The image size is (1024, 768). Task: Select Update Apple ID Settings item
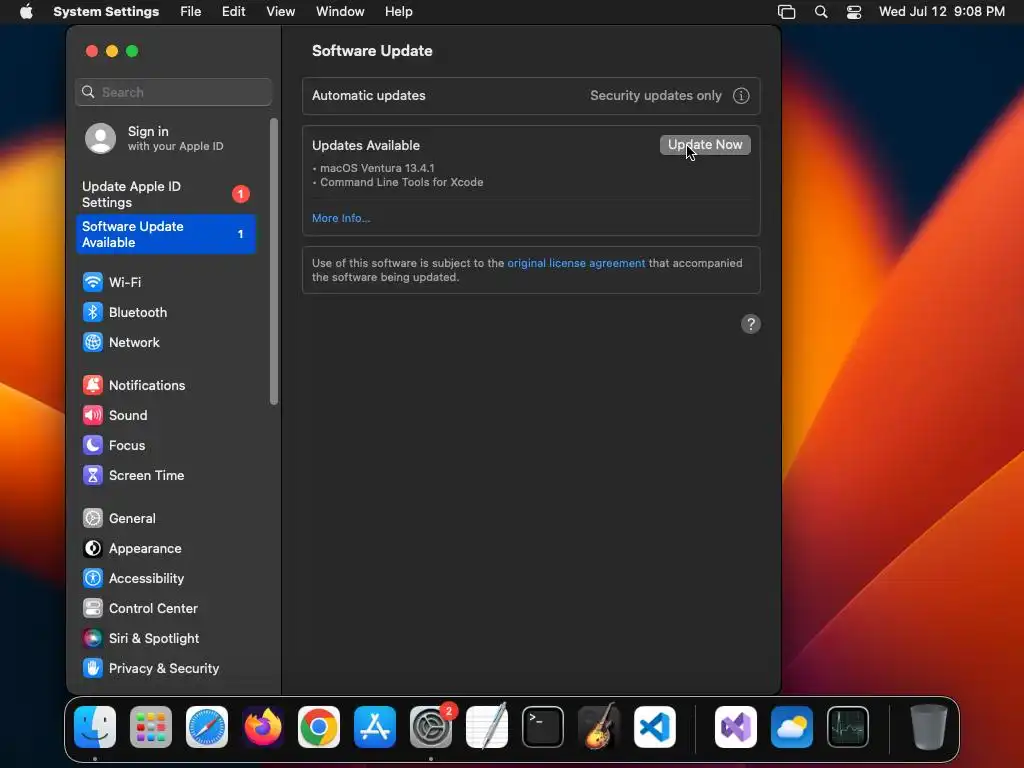(x=167, y=195)
